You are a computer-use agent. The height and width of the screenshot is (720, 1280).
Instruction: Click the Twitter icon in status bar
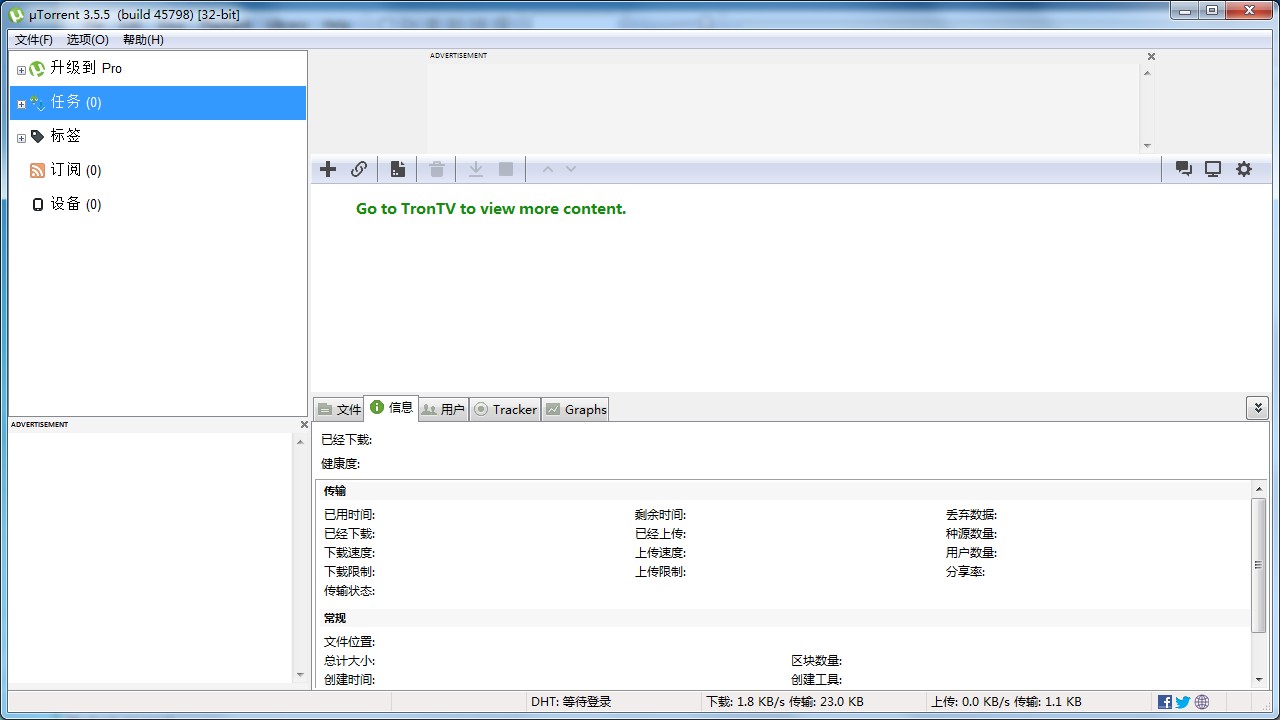point(1182,701)
